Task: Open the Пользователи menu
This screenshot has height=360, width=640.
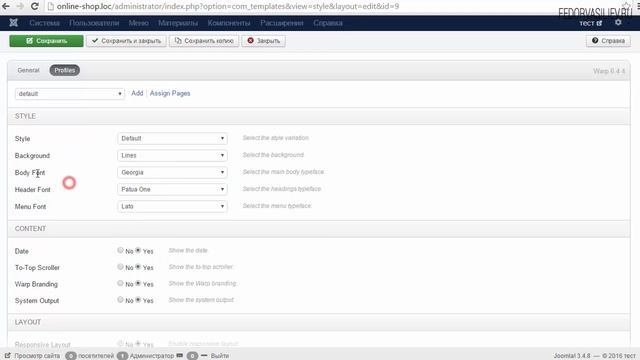Action: click(x=94, y=23)
